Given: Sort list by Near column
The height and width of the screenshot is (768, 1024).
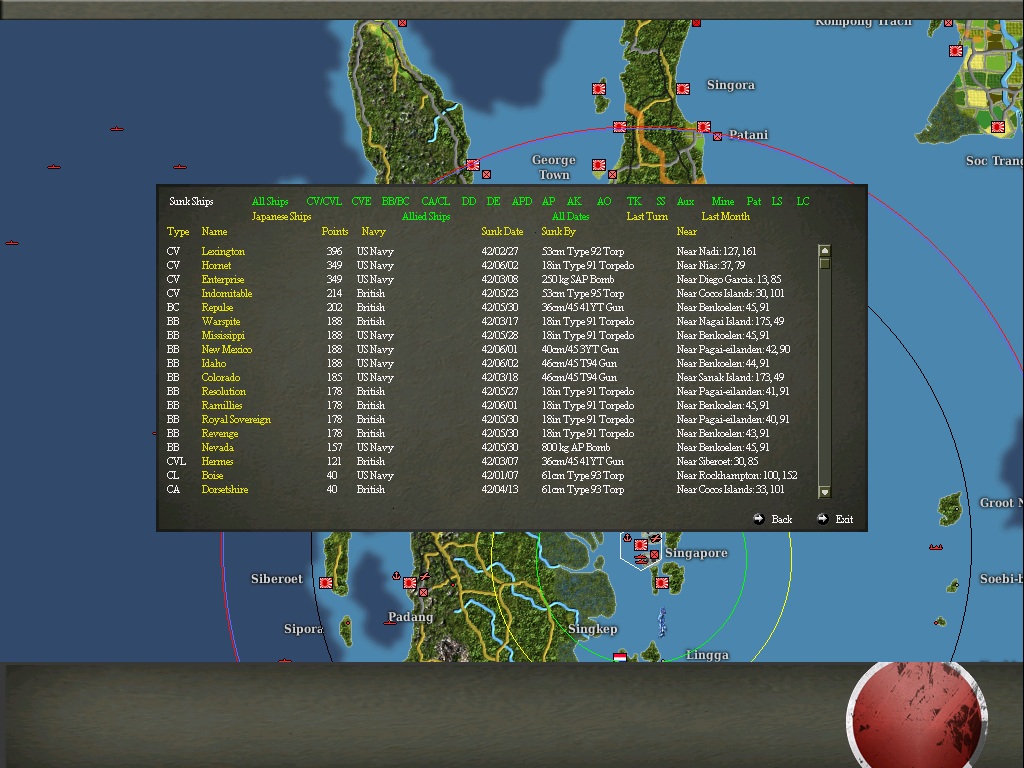Looking at the screenshot, I should coord(686,231).
